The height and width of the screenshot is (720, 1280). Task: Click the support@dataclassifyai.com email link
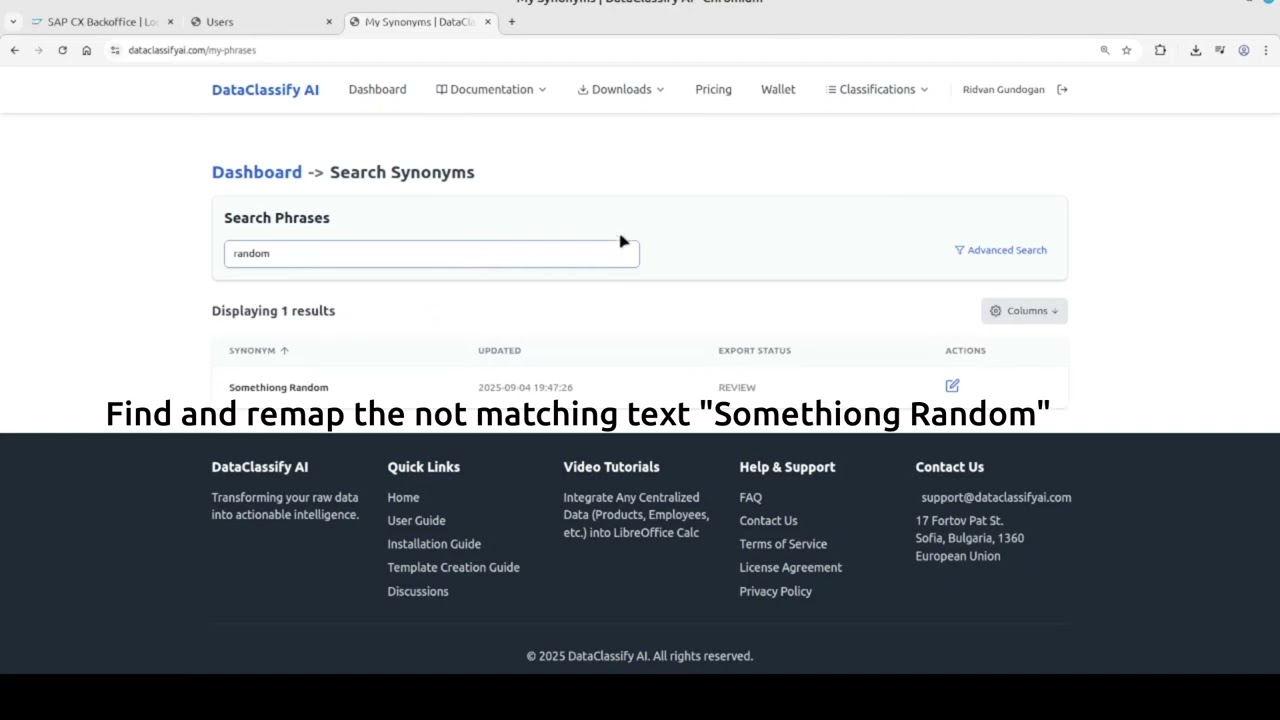(x=996, y=497)
